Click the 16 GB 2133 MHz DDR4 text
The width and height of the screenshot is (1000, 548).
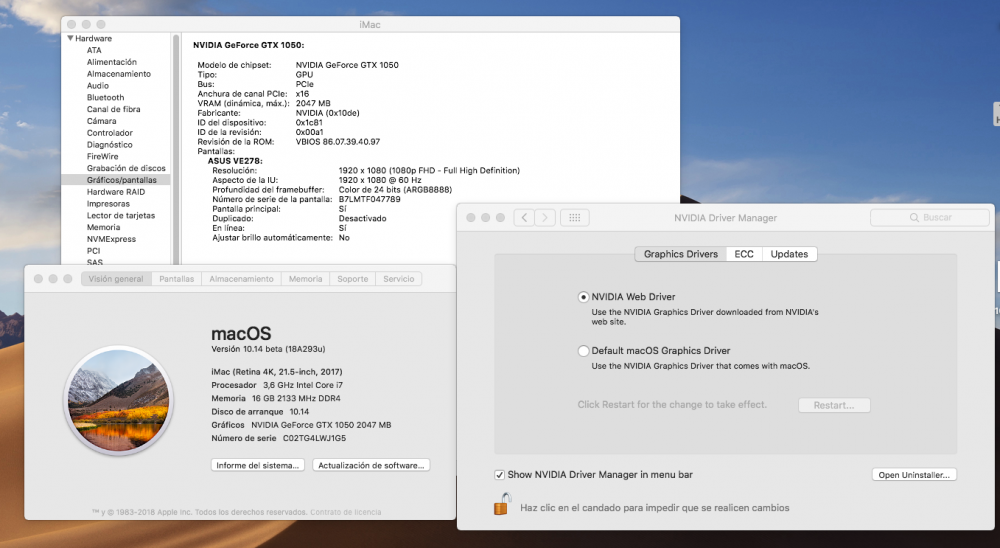click(x=297, y=398)
